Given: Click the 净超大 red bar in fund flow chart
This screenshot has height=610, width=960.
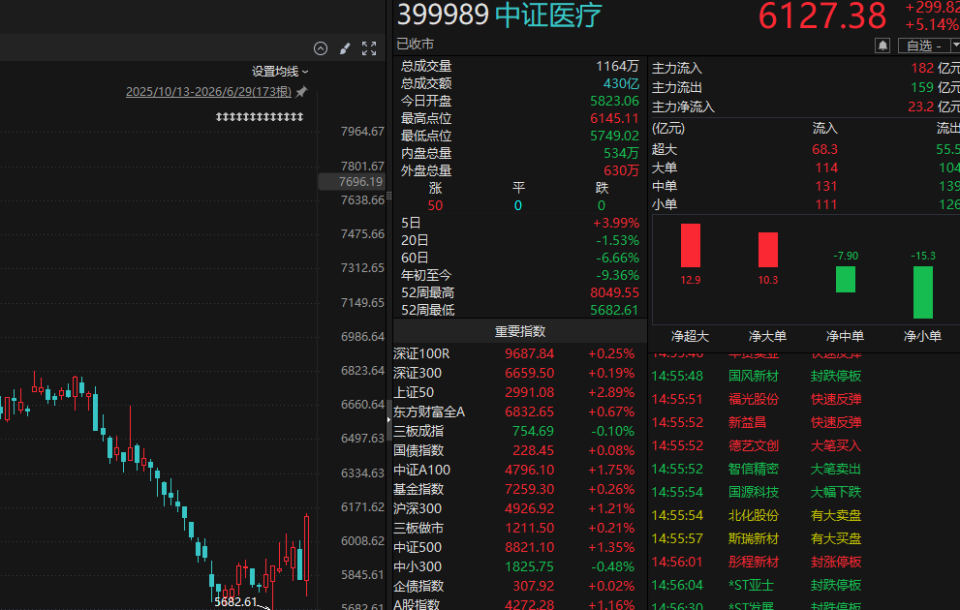Looking at the screenshot, I should pos(691,246).
